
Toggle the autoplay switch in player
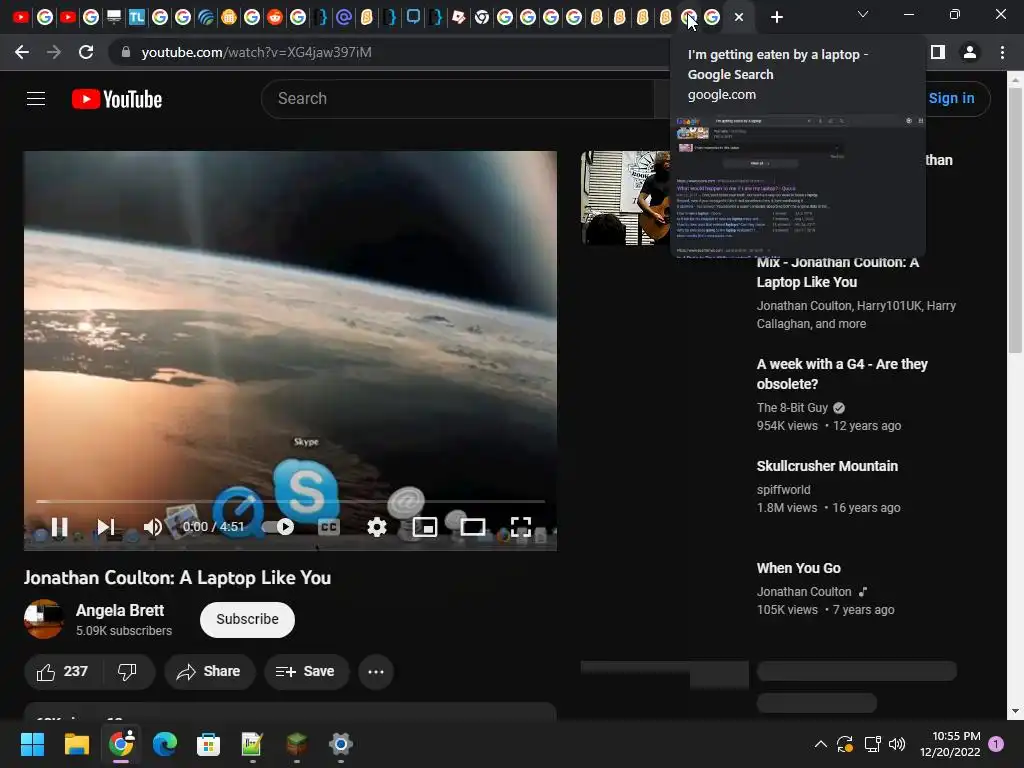click(x=278, y=526)
